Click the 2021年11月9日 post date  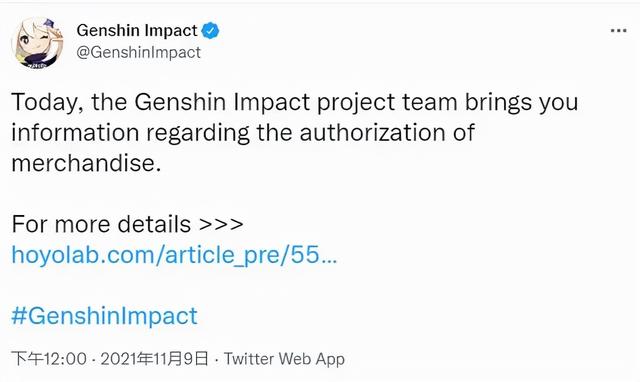point(155,359)
